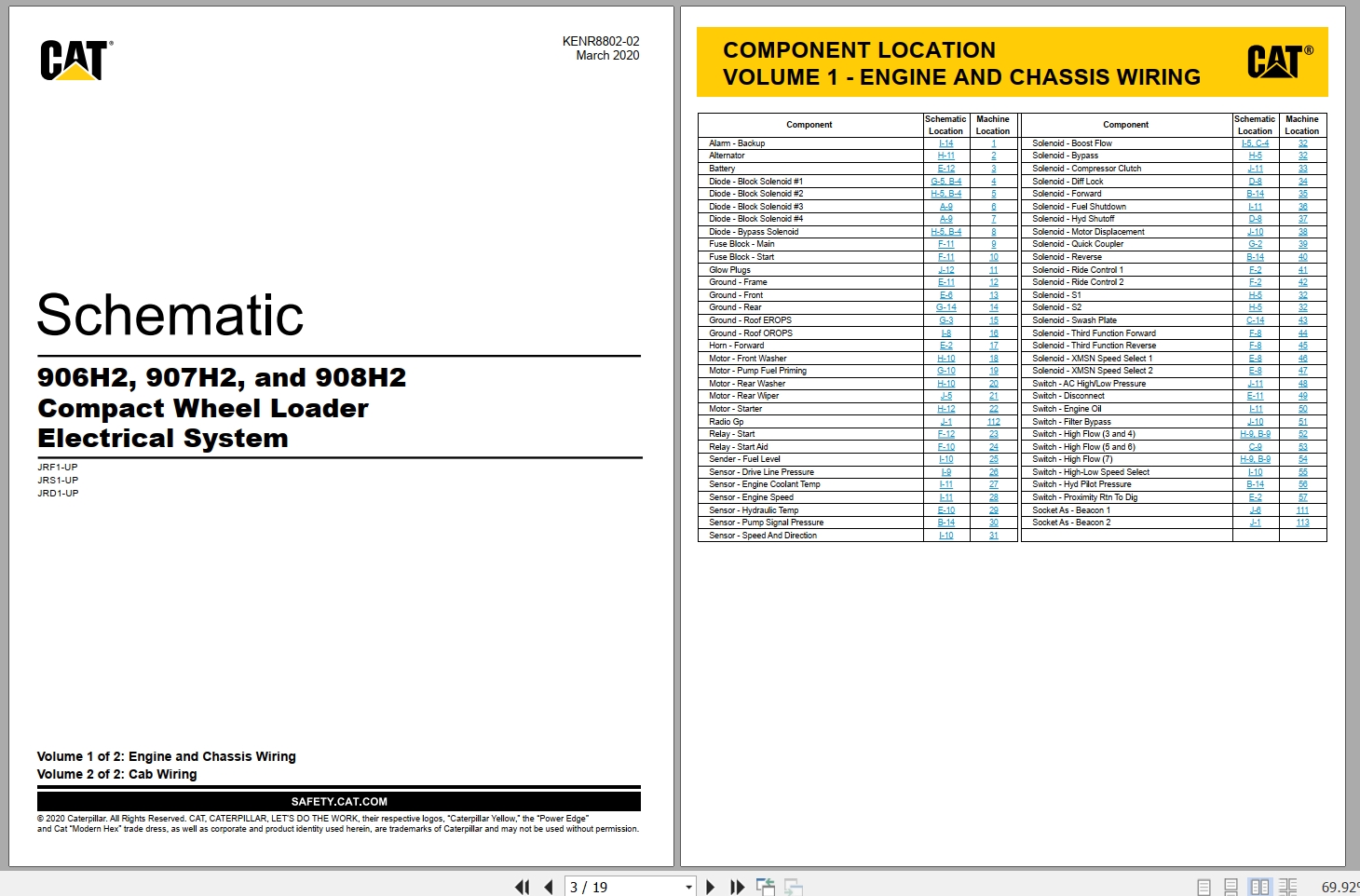Click the 'JRF1-UP' serial prefix text
This screenshot has height=896, width=1360.
tap(58, 468)
